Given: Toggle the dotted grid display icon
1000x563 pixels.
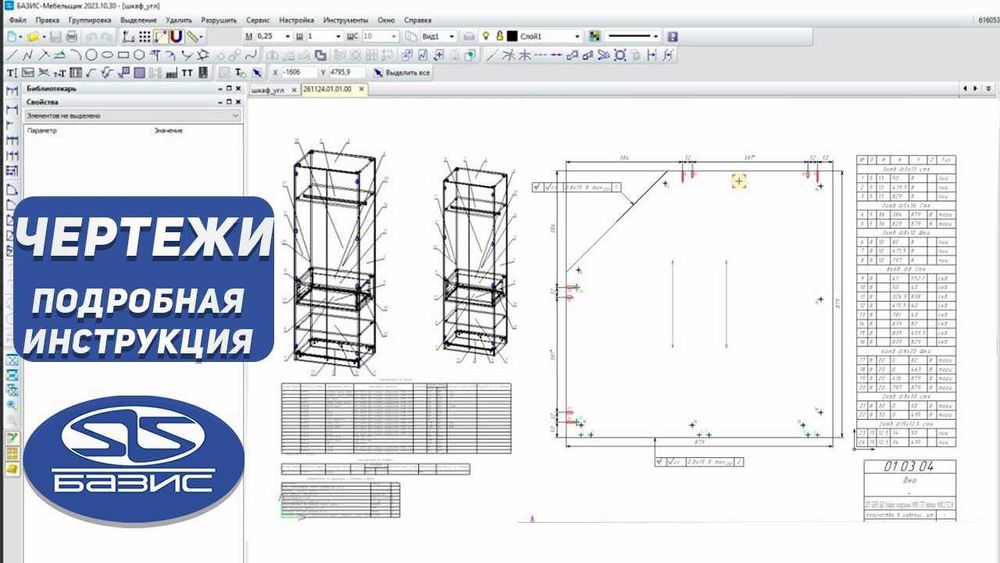Looking at the screenshot, I should 145,37.
